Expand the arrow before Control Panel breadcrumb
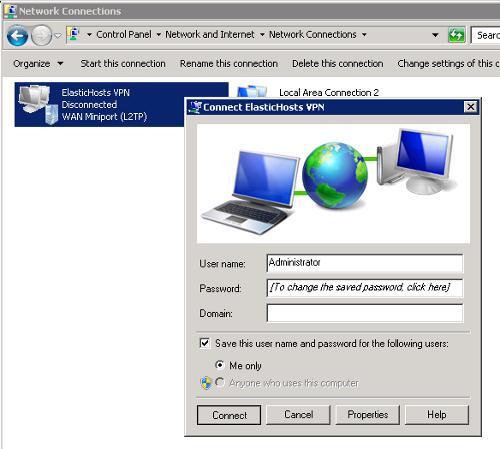 pos(89,35)
